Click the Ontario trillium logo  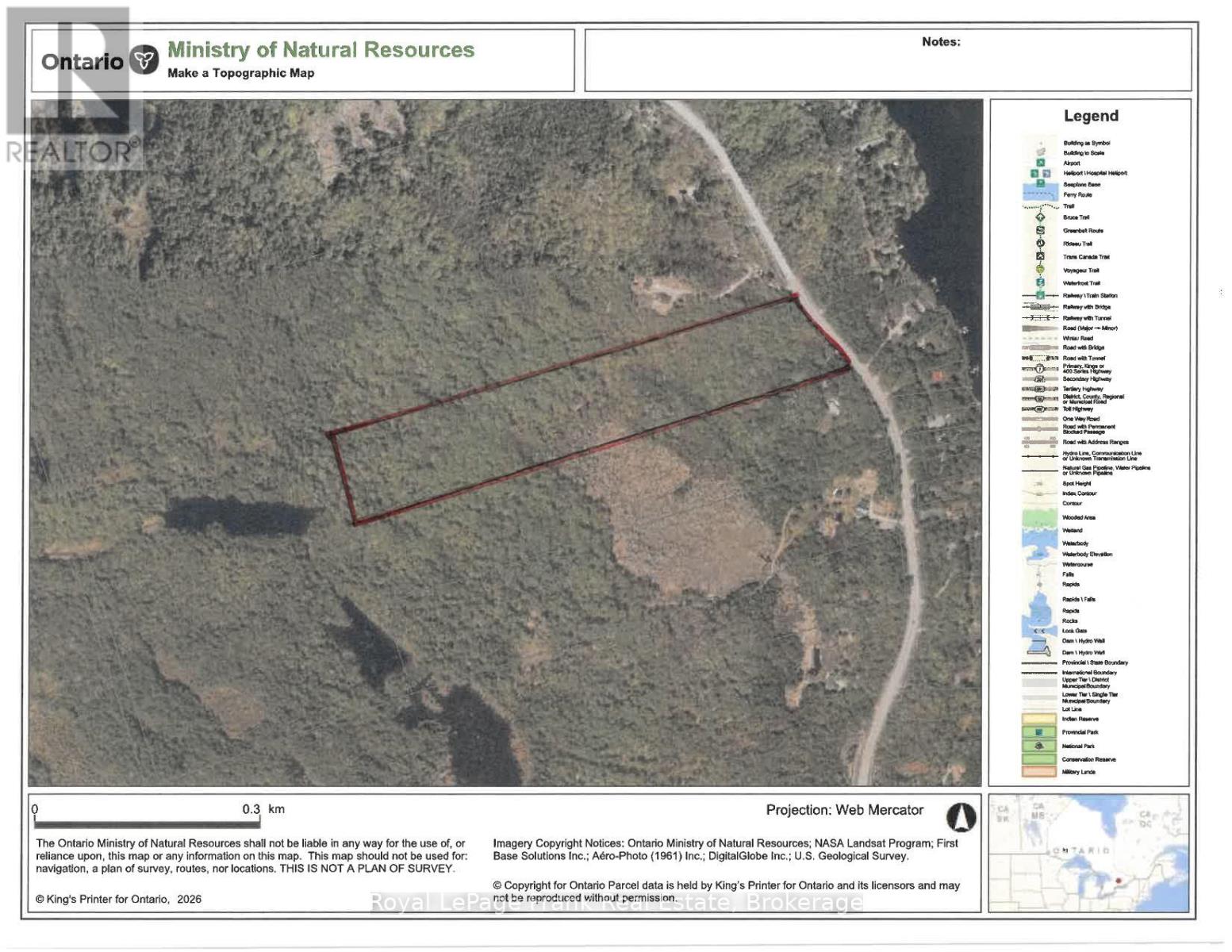[144, 60]
